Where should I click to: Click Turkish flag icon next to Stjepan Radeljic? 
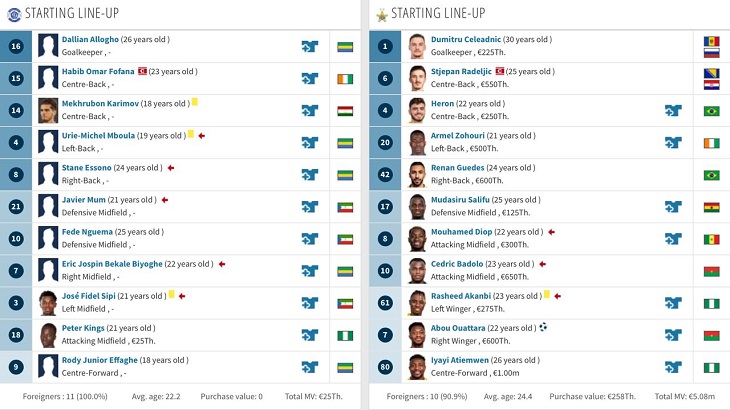point(500,71)
